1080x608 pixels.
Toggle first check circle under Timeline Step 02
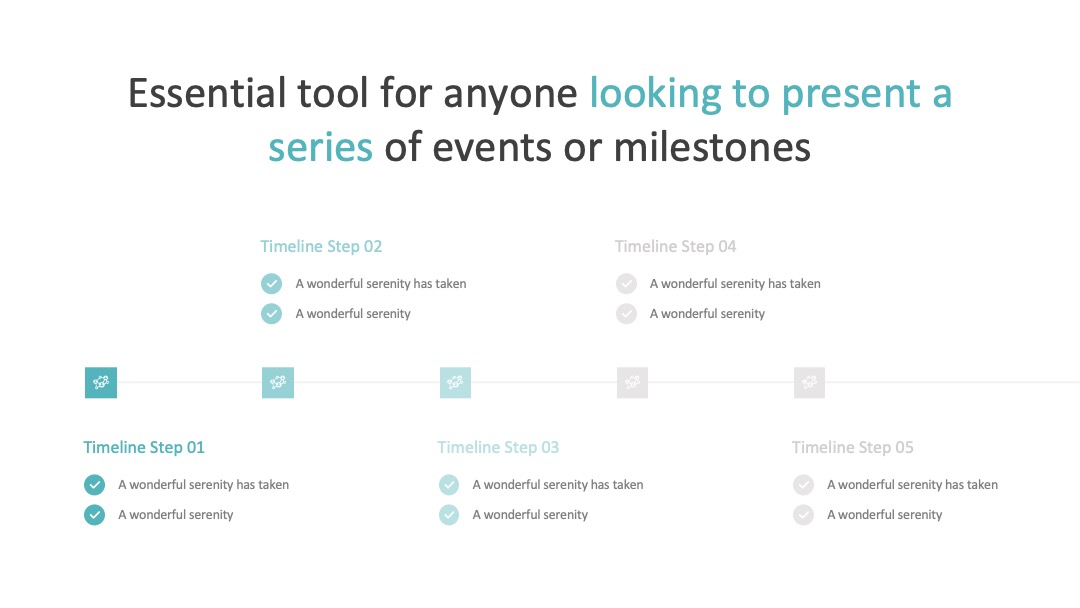coord(271,284)
